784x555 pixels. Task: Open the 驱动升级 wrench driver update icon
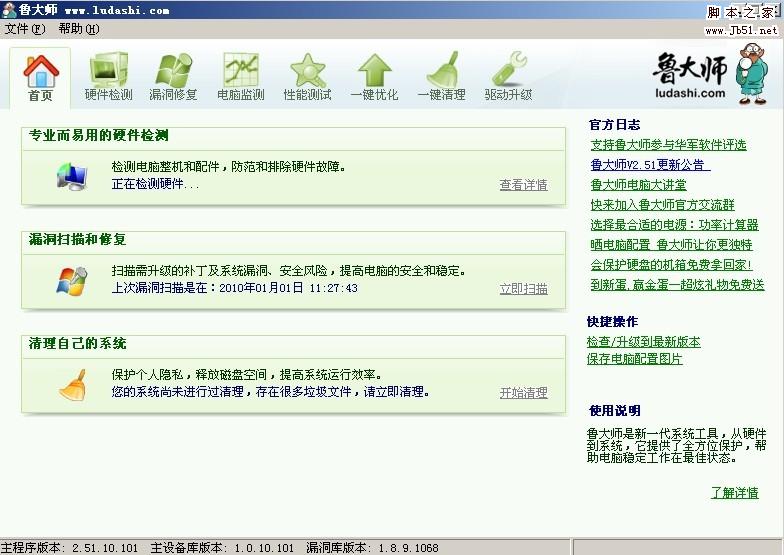pyautogui.click(x=508, y=76)
